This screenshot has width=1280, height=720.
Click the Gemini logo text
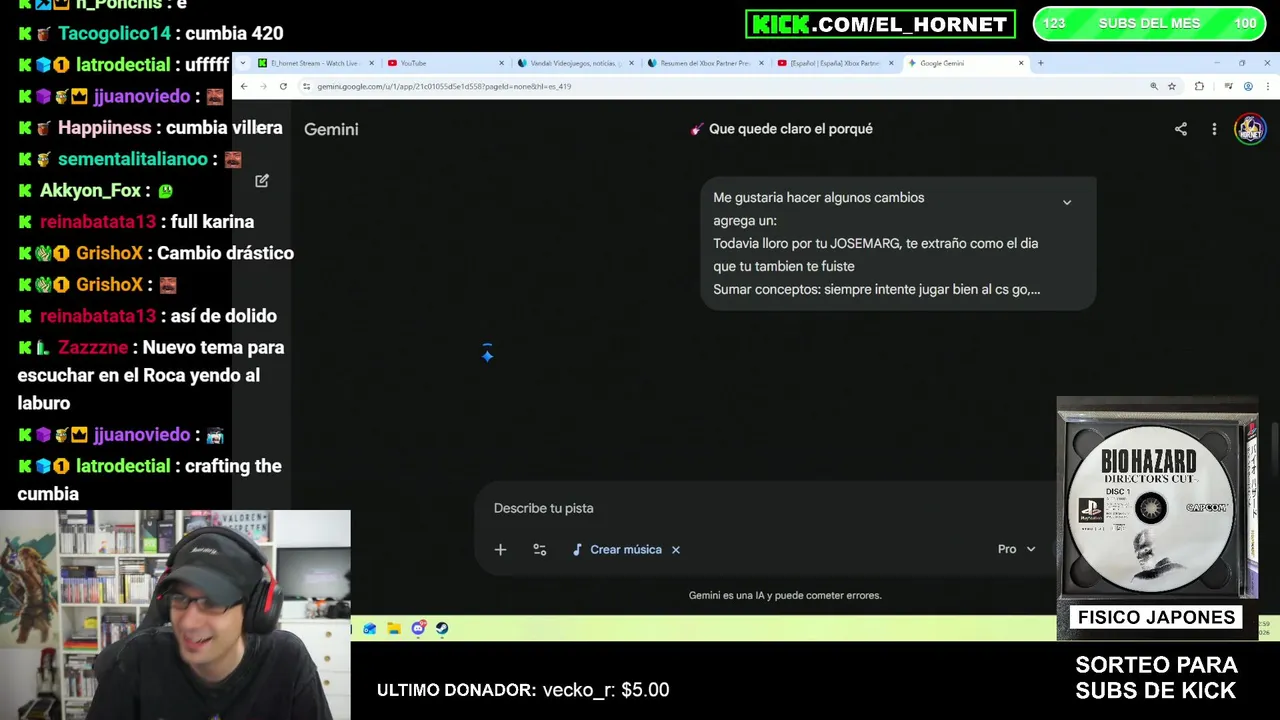pyautogui.click(x=331, y=129)
